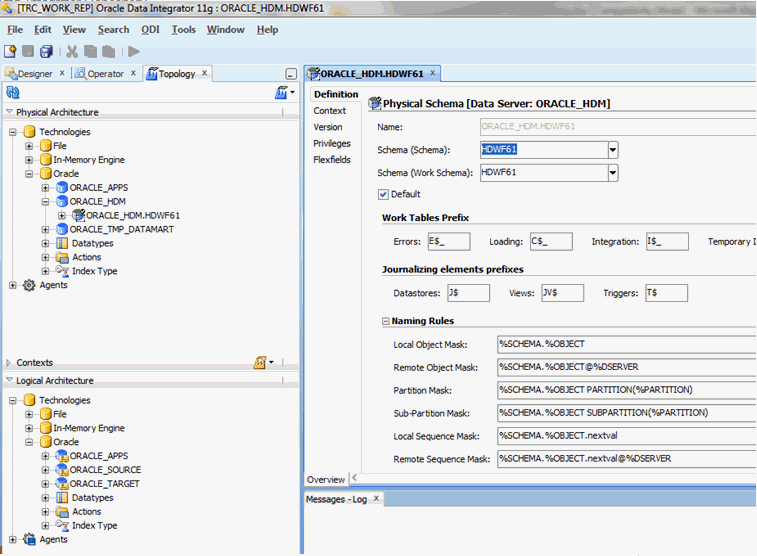Open the Topology connect menu icon
This screenshot has height=556, width=757.
283,92
